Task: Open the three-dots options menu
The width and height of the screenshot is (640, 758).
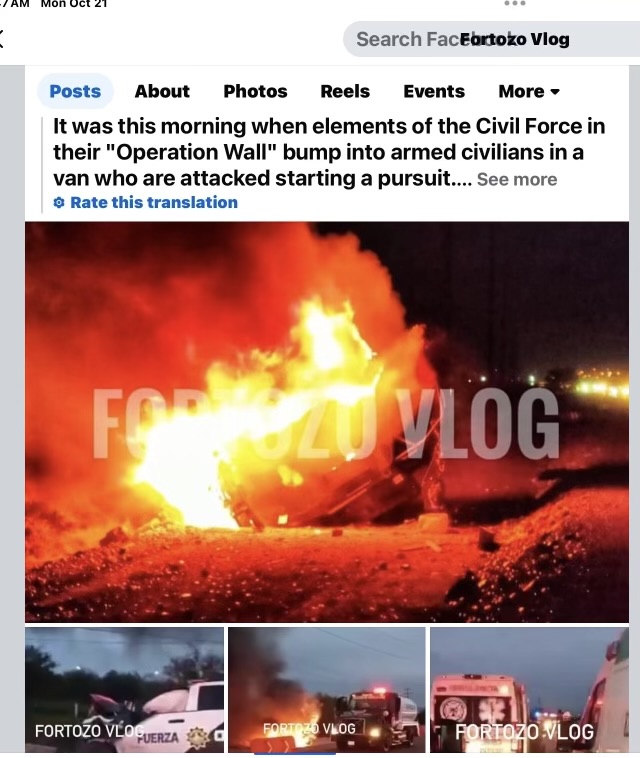Action: (x=515, y=3)
